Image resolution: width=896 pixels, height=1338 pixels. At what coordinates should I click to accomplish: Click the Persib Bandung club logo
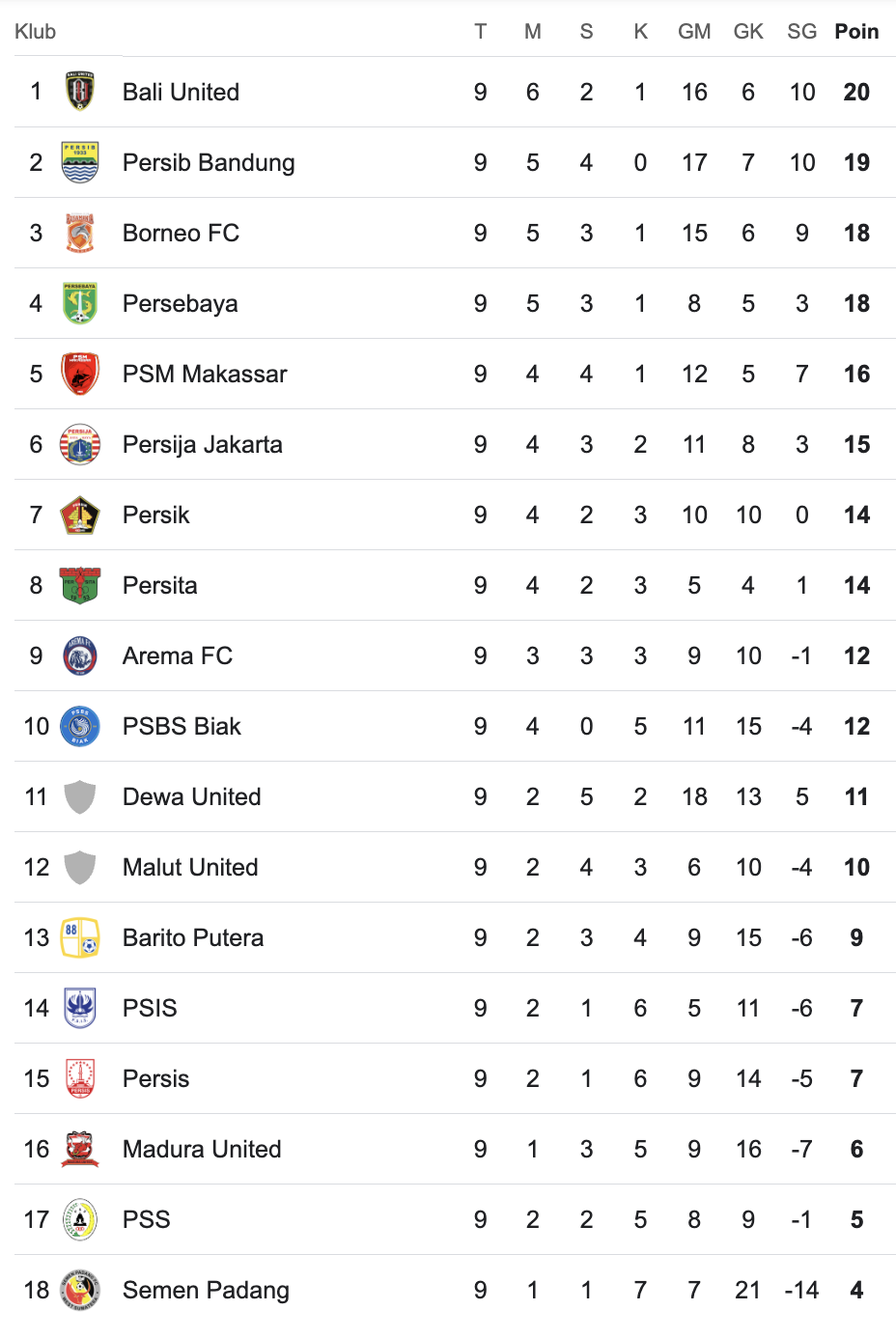click(80, 162)
